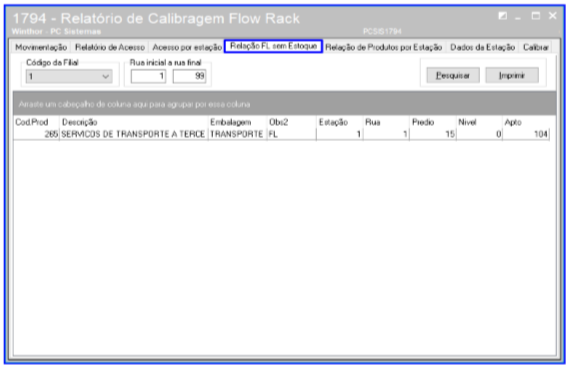Image resolution: width=568 pixels, height=367 pixels.
Task: Click the Rua inicial field showing 1
Action: [x=149, y=76]
